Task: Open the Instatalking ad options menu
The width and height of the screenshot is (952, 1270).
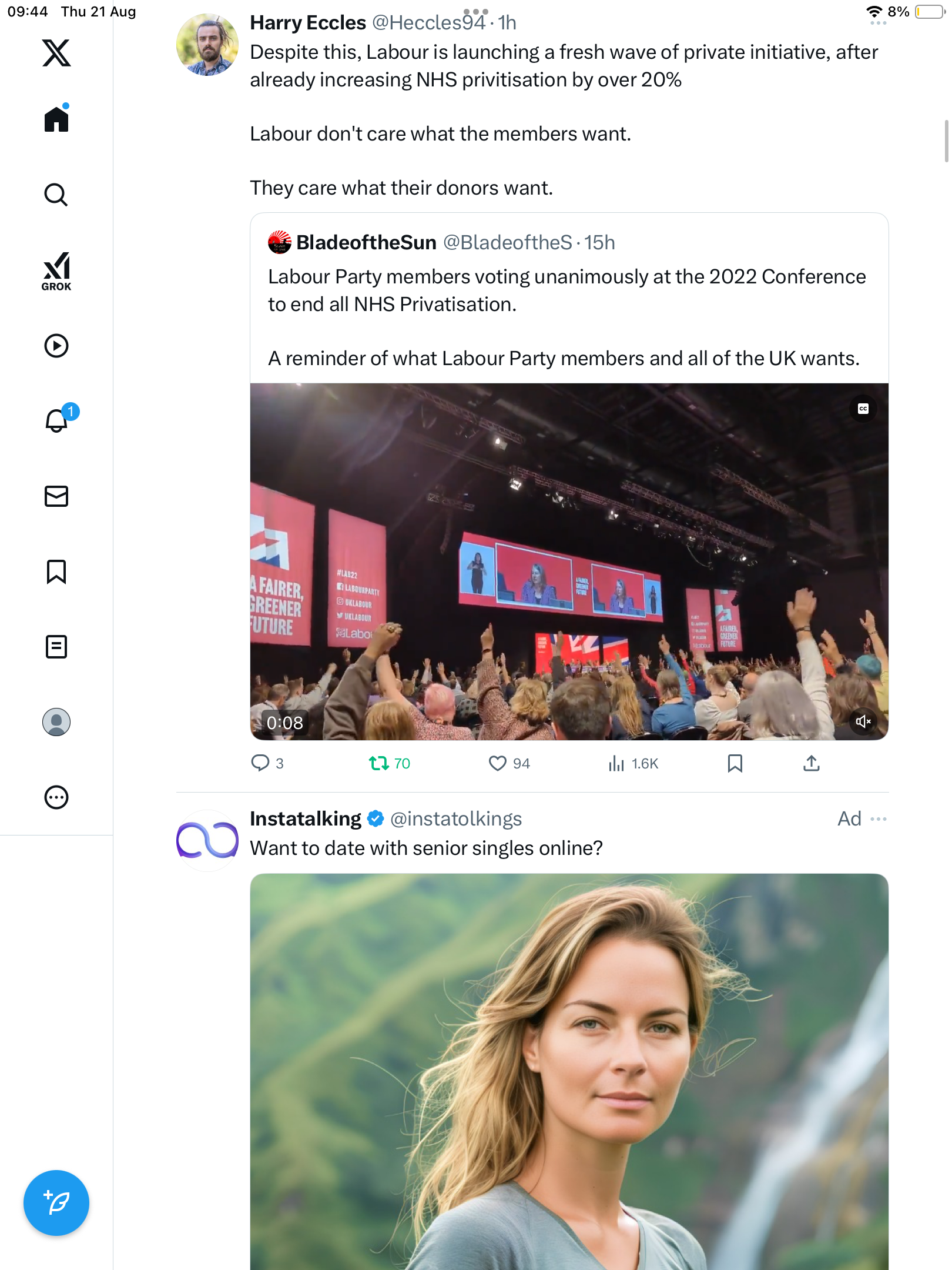Action: pos(879,819)
